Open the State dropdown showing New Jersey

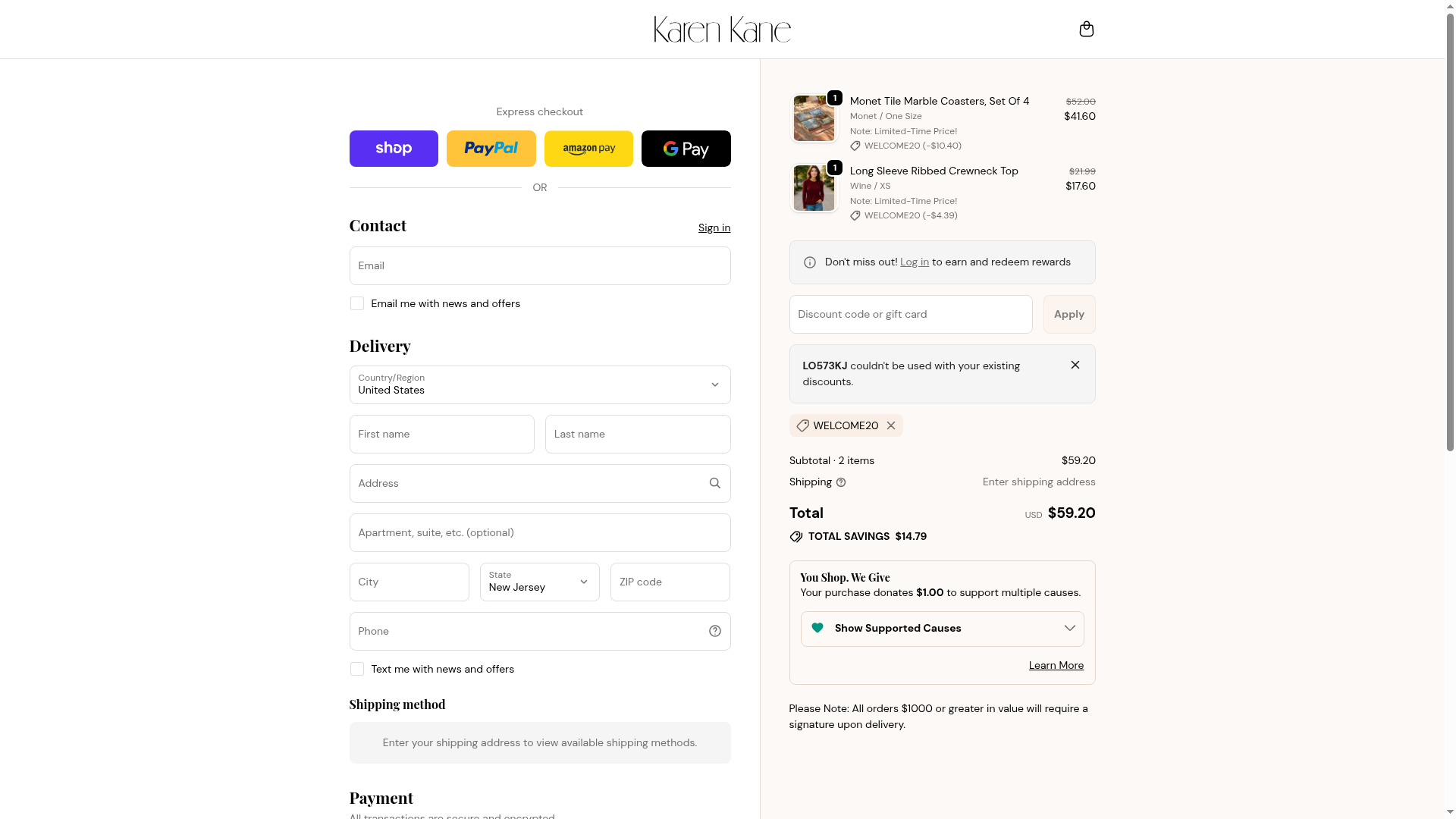point(539,582)
